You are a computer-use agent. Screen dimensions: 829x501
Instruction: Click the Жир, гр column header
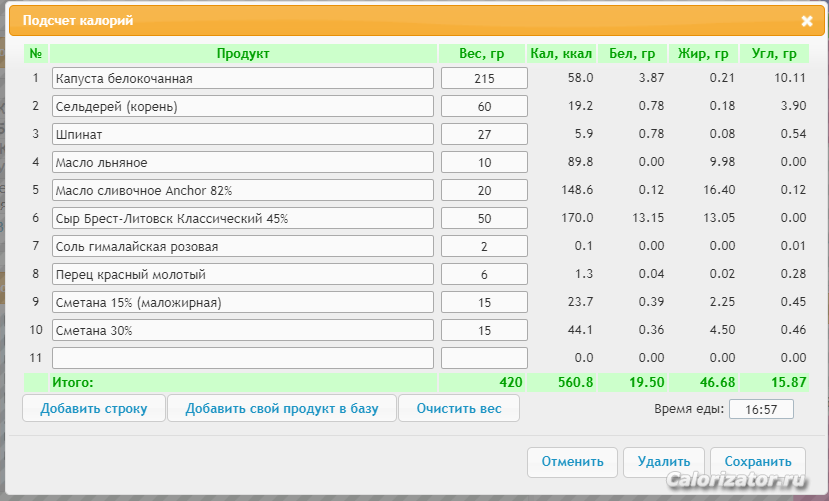[703, 53]
